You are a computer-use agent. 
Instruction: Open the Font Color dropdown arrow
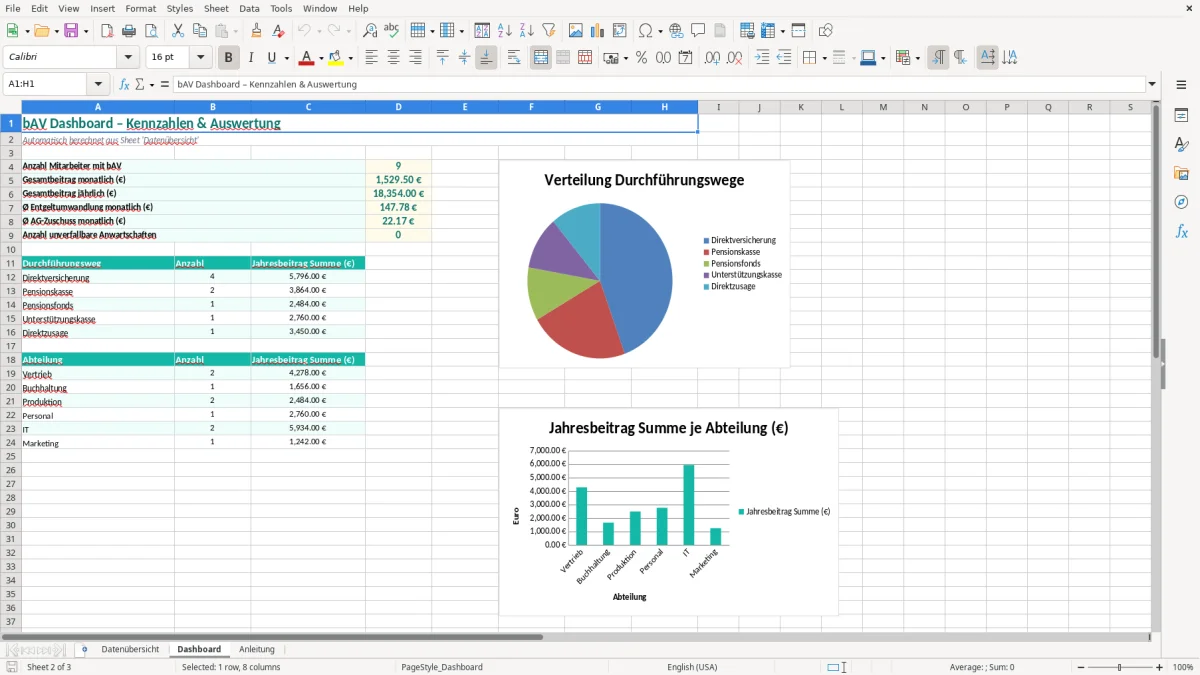(321, 58)
